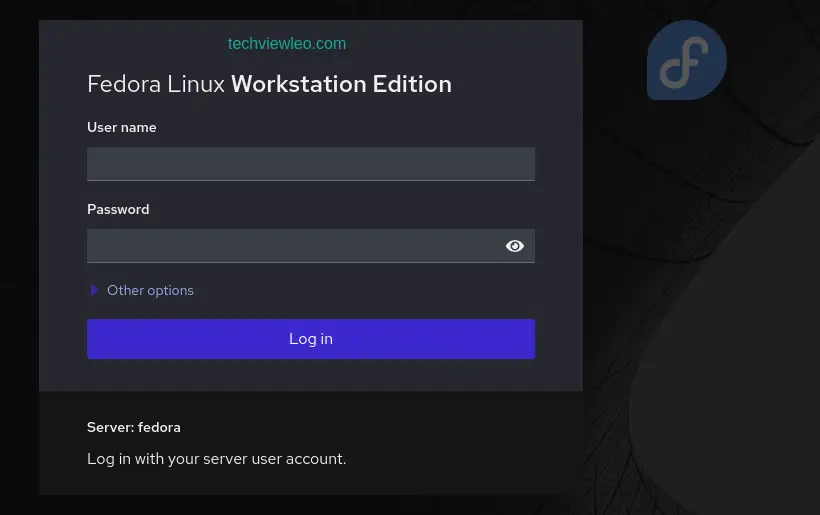Viewport: 820px width, 515px height.
Task: Click the Log in button
Action: coord(311,339)
